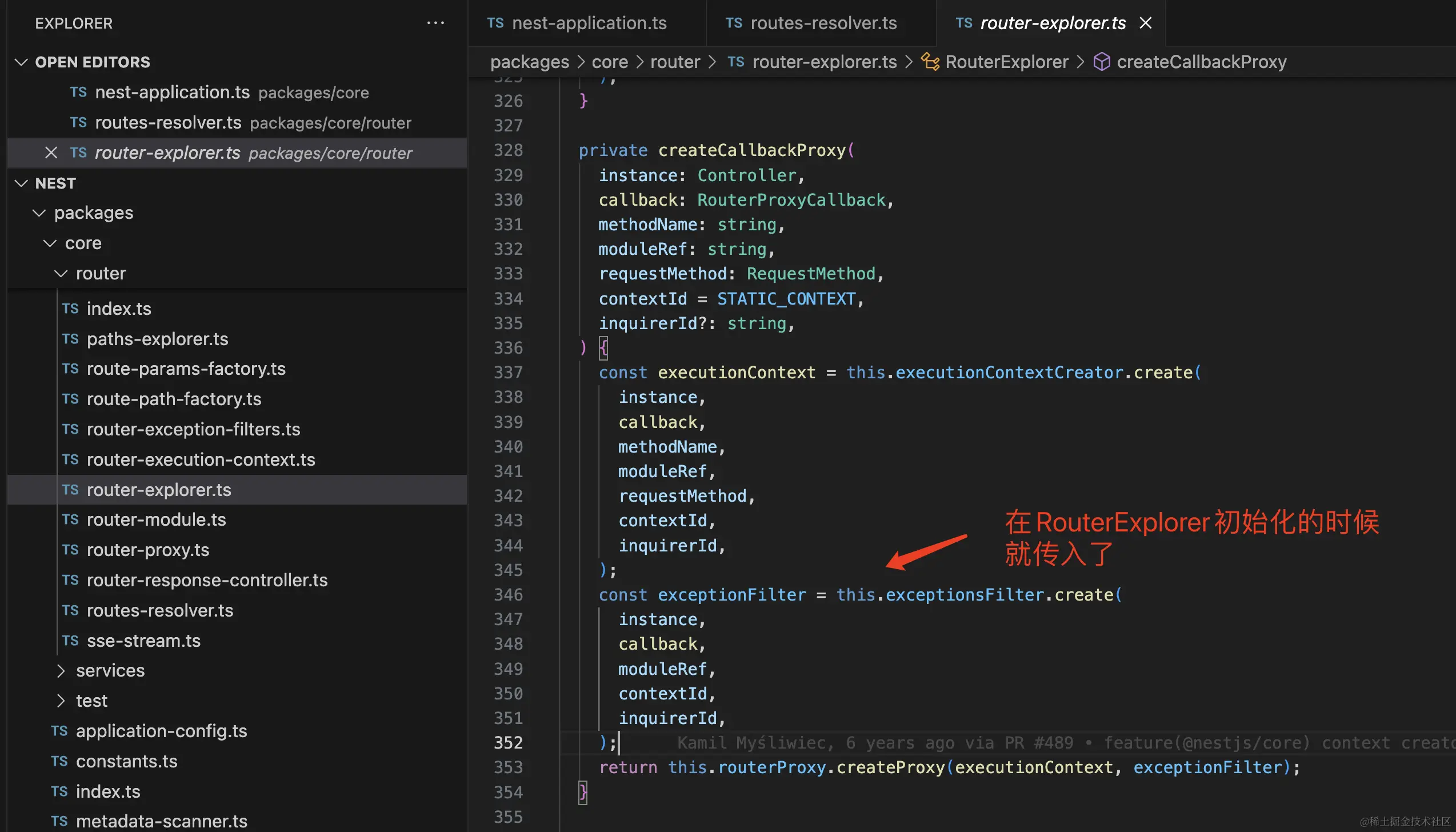Select the router-explorer.ts editor tab
The width and height of the screenshot is (1456, 832).
pos(1052,23)
